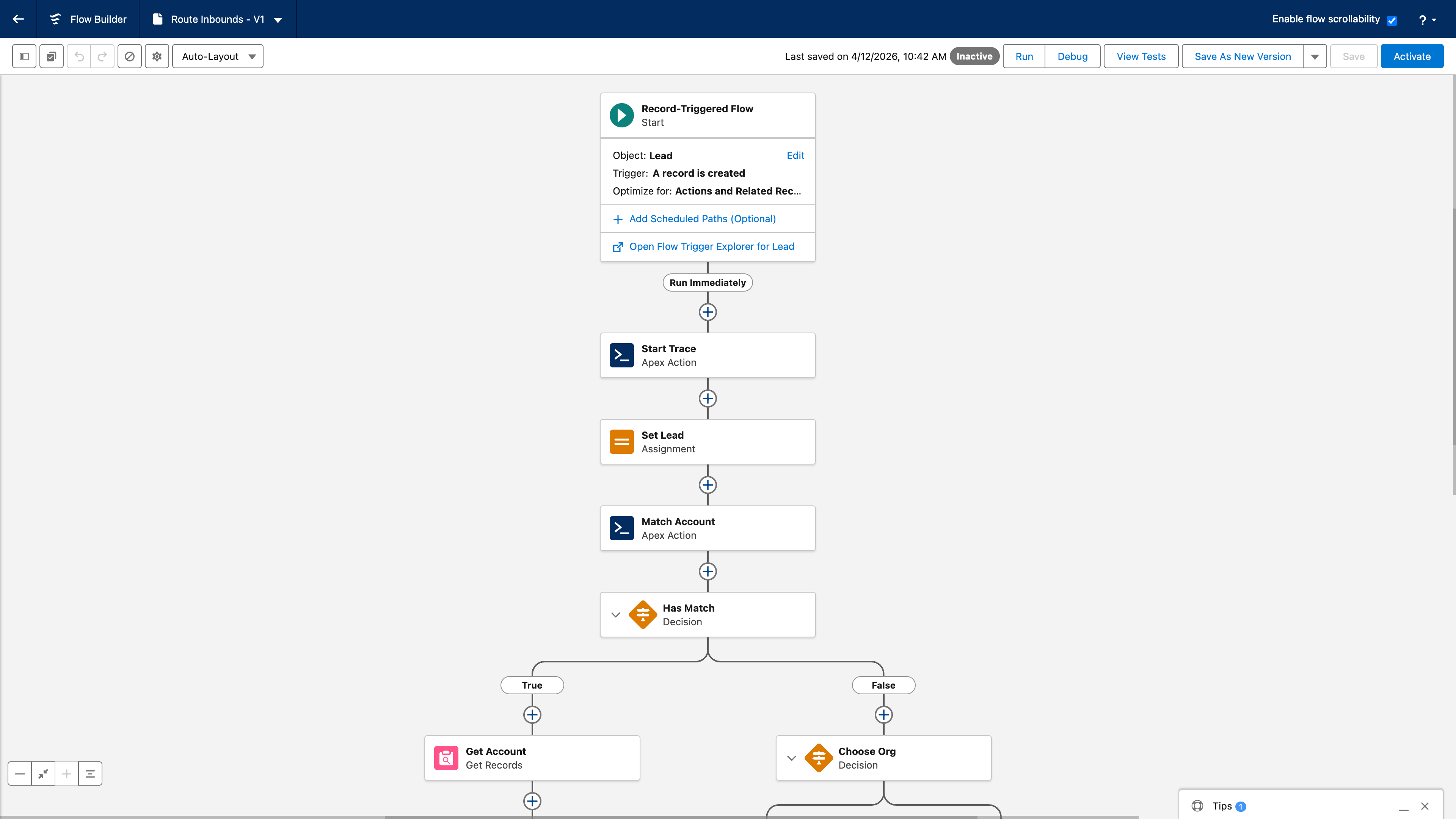Toggle the left toolbox panel open
The width and height of the screenshot is (1456, 819).
[23, 56]
